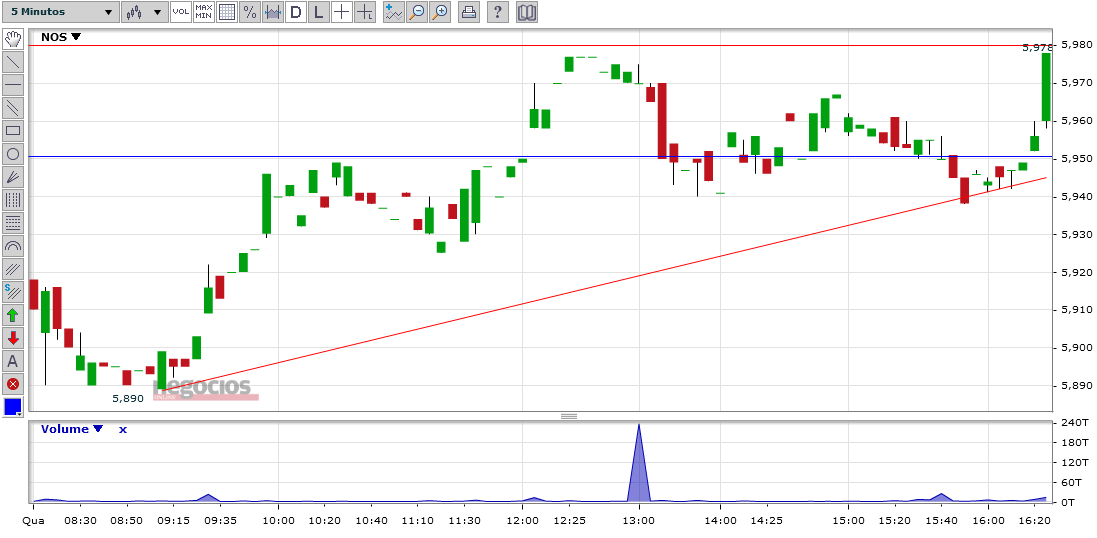Click the 13:00 time axis label
Screen dimensions: 1097x538
point(639,521)
